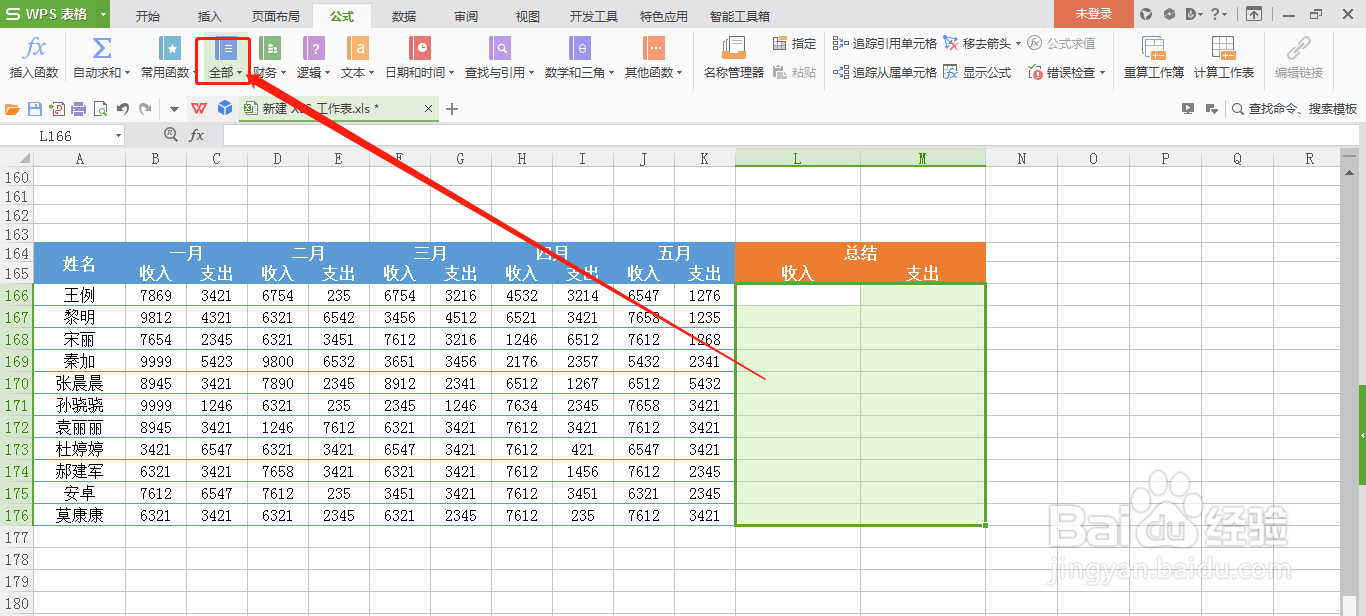Open the 智能工具箱 smart toolbox tab
The width and height of the screenshot is (1366, 616).
click(x=740, y=16)
